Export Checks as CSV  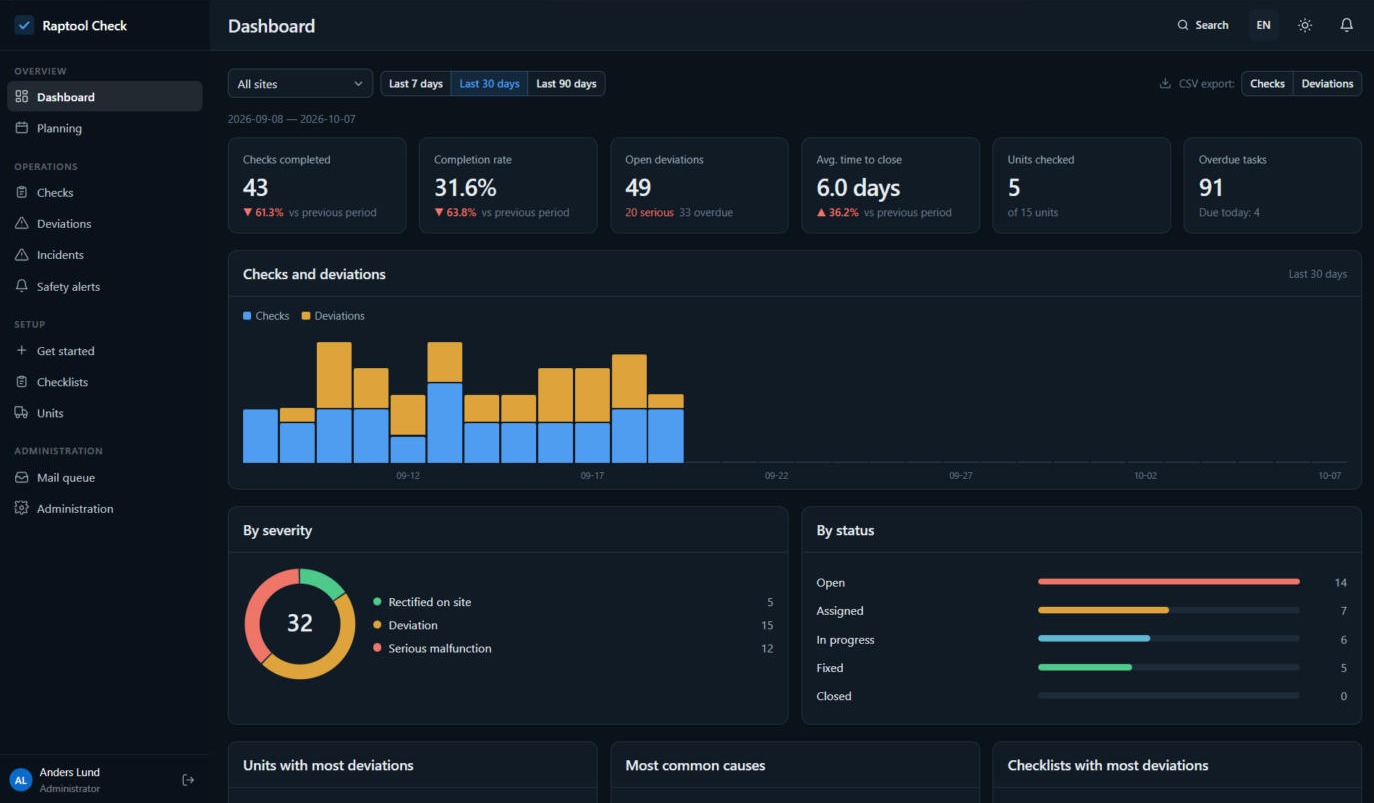tap(1267, 84)
